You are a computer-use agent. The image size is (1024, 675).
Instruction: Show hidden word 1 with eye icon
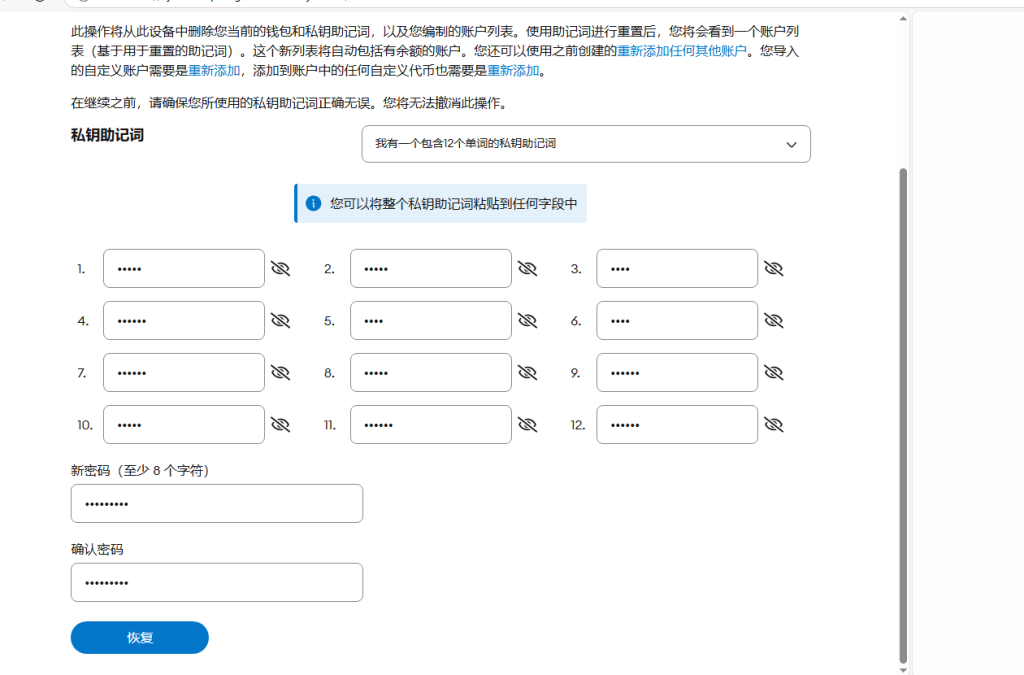point(280,269)
